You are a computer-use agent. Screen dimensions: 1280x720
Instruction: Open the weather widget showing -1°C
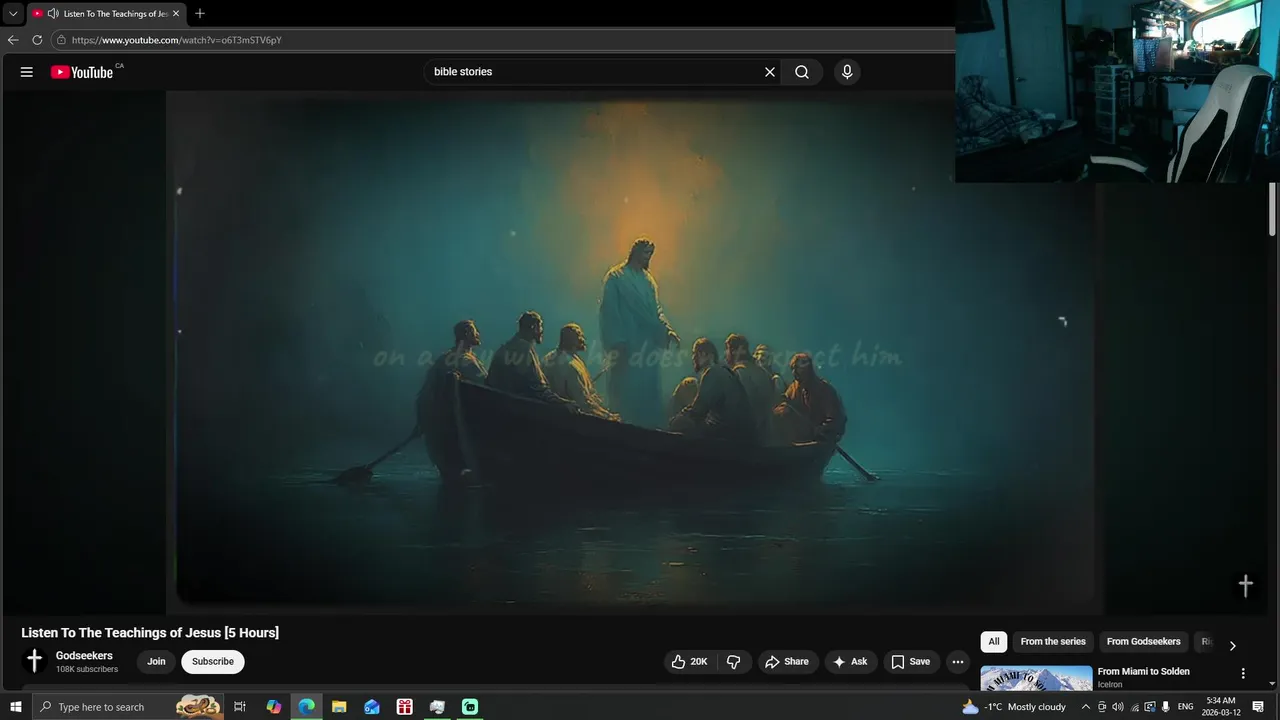tap(1014, 707)
